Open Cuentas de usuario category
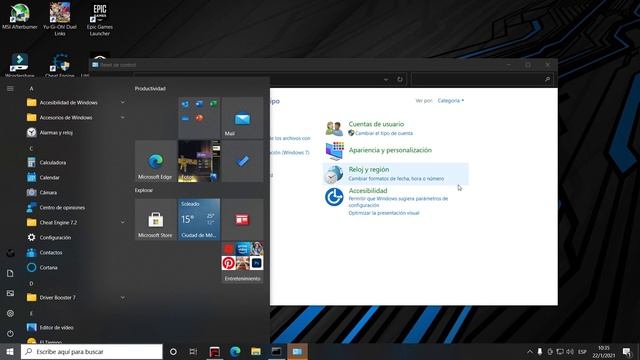Viewport: 640px width, 360px height. pos(376,124)
